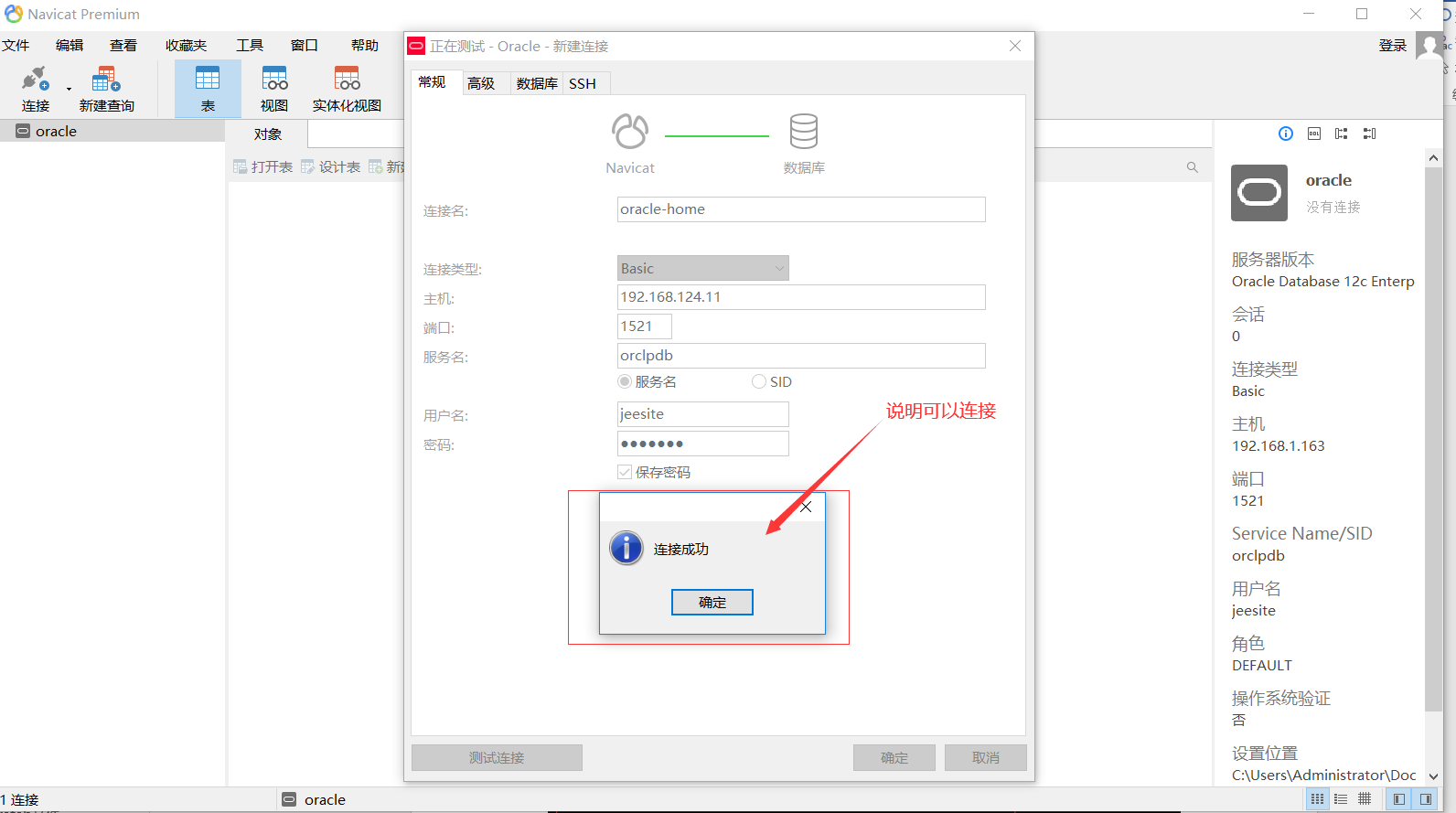Switch to the 数据库 tab
The height and width of the screenshot is (813, 1456).
(x=537, y=83)
